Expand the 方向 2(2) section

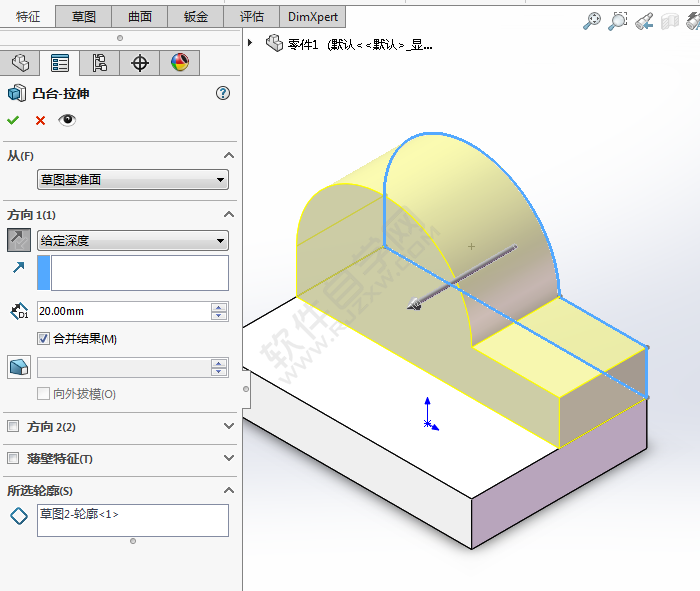229,426
